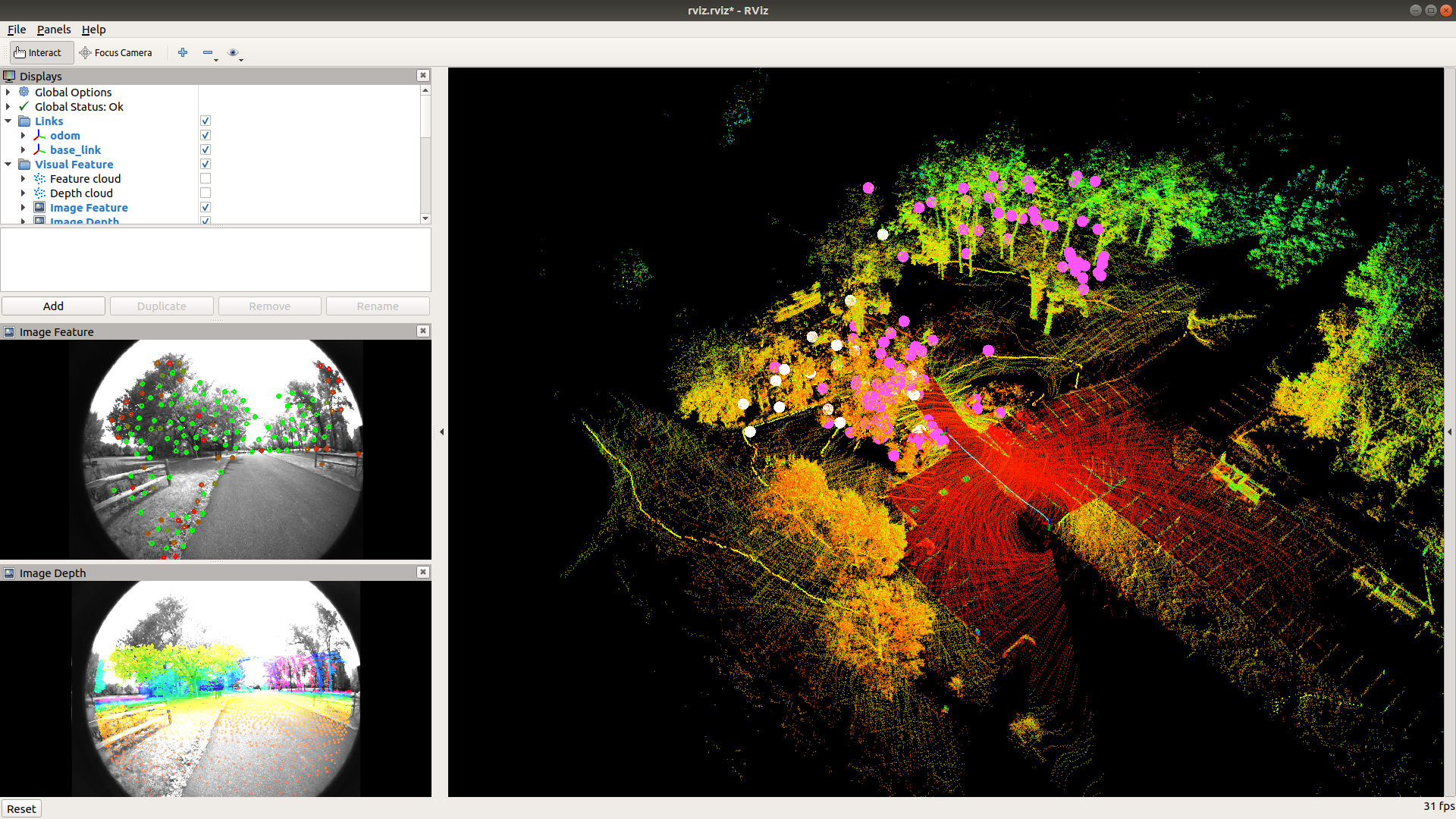Screen dimensions: 1456x819
Task: Close the Image Feature panel
Action: pyautogui.click(x=423, y=331)
